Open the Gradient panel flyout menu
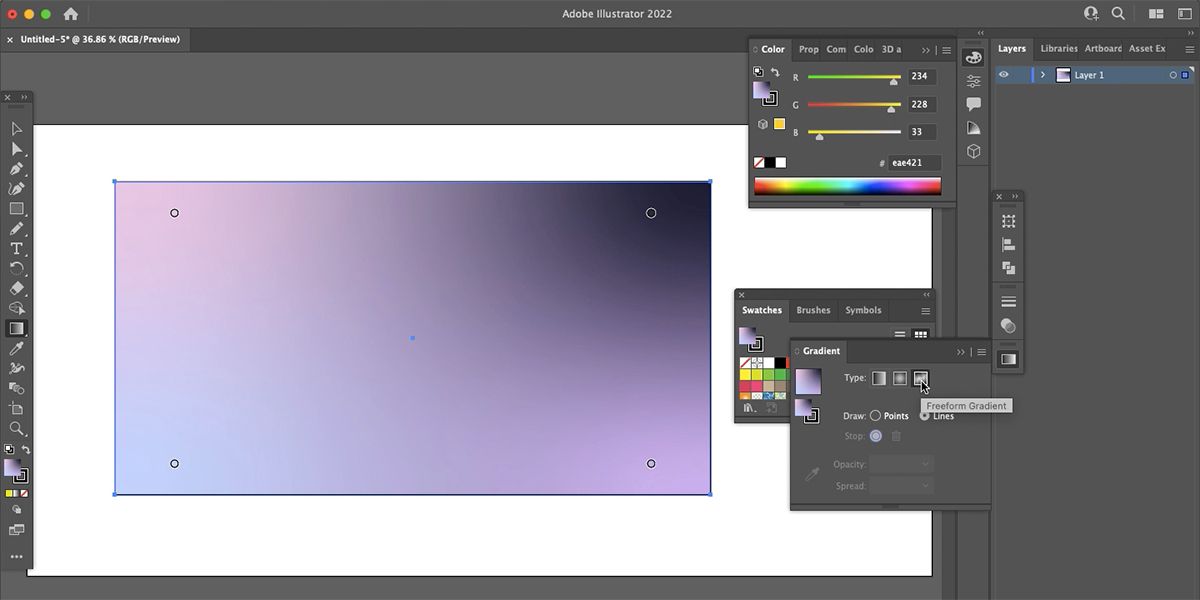 [x=981, y=351]
